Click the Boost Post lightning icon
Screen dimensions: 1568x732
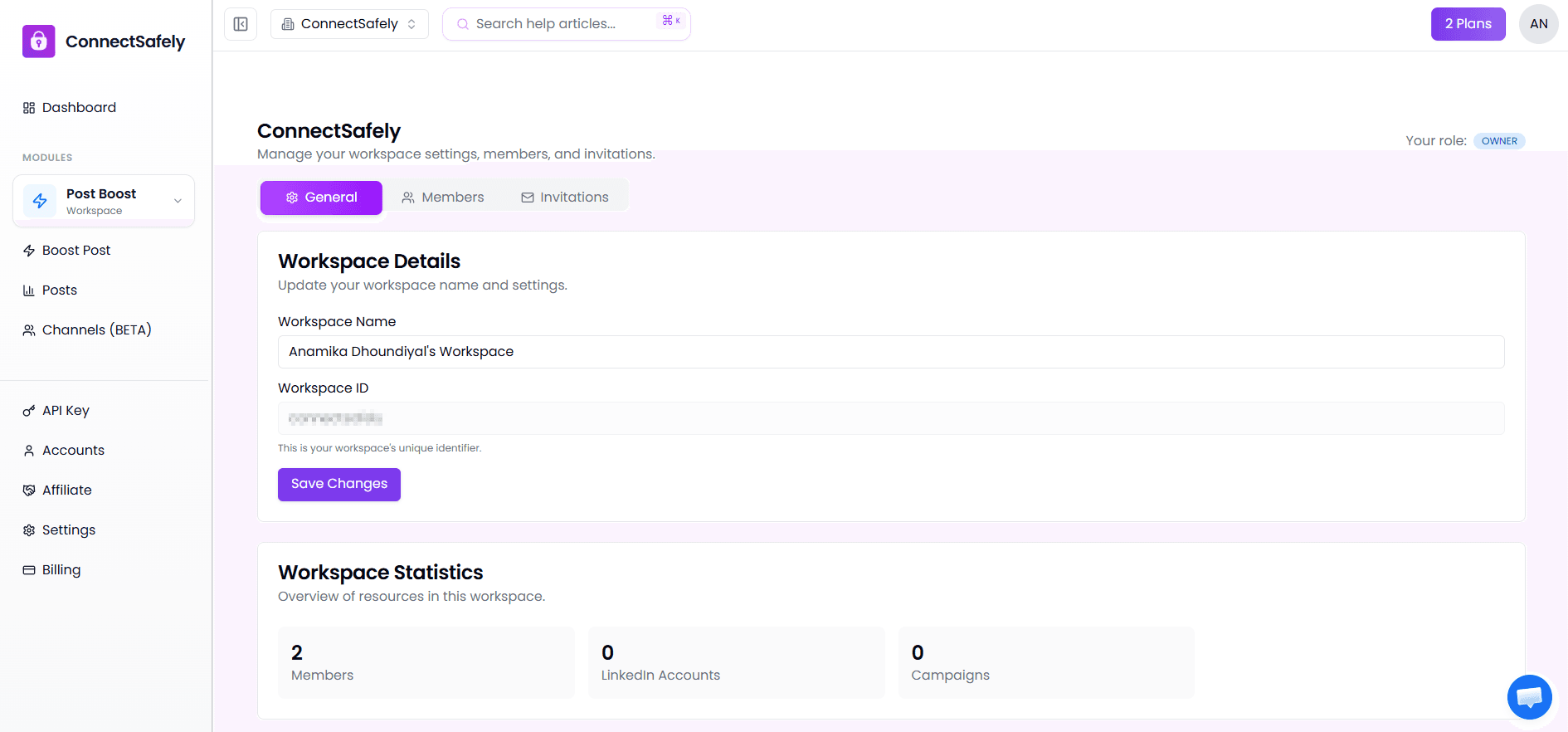(x=29, y=251)
